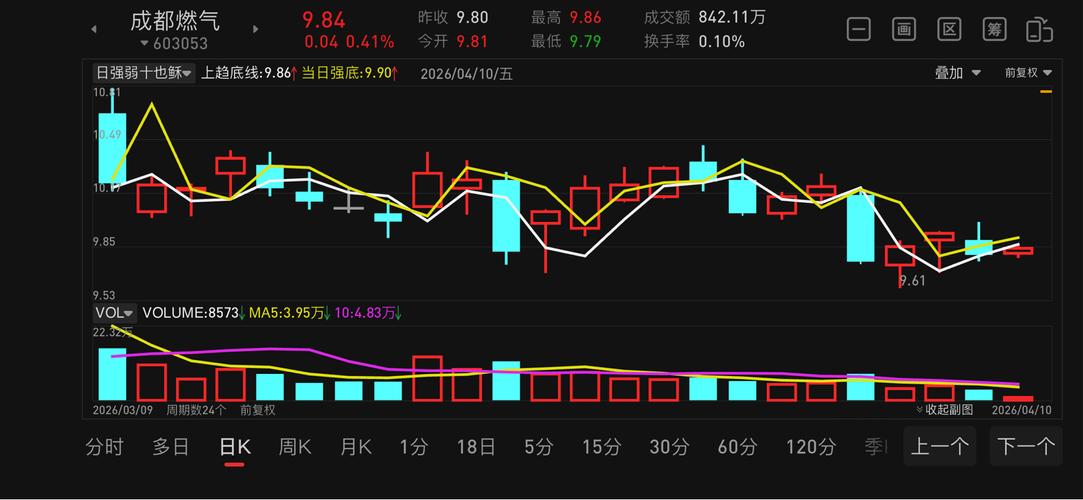Select the 月K monthly tab
This screenshot has height=500, width=1083.
tap(356, 447)
